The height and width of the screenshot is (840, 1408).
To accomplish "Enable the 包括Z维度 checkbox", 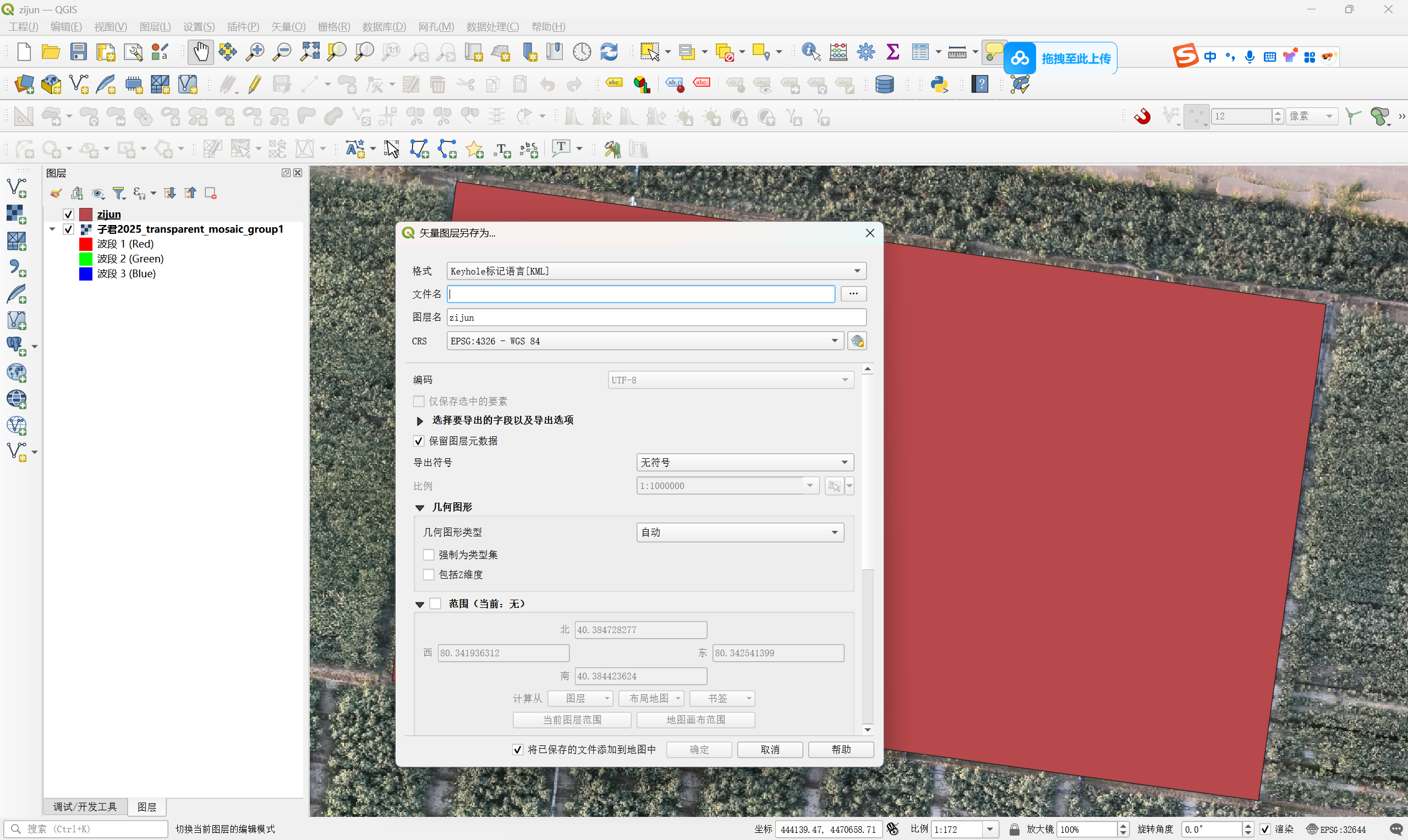I will coord(429,575).
